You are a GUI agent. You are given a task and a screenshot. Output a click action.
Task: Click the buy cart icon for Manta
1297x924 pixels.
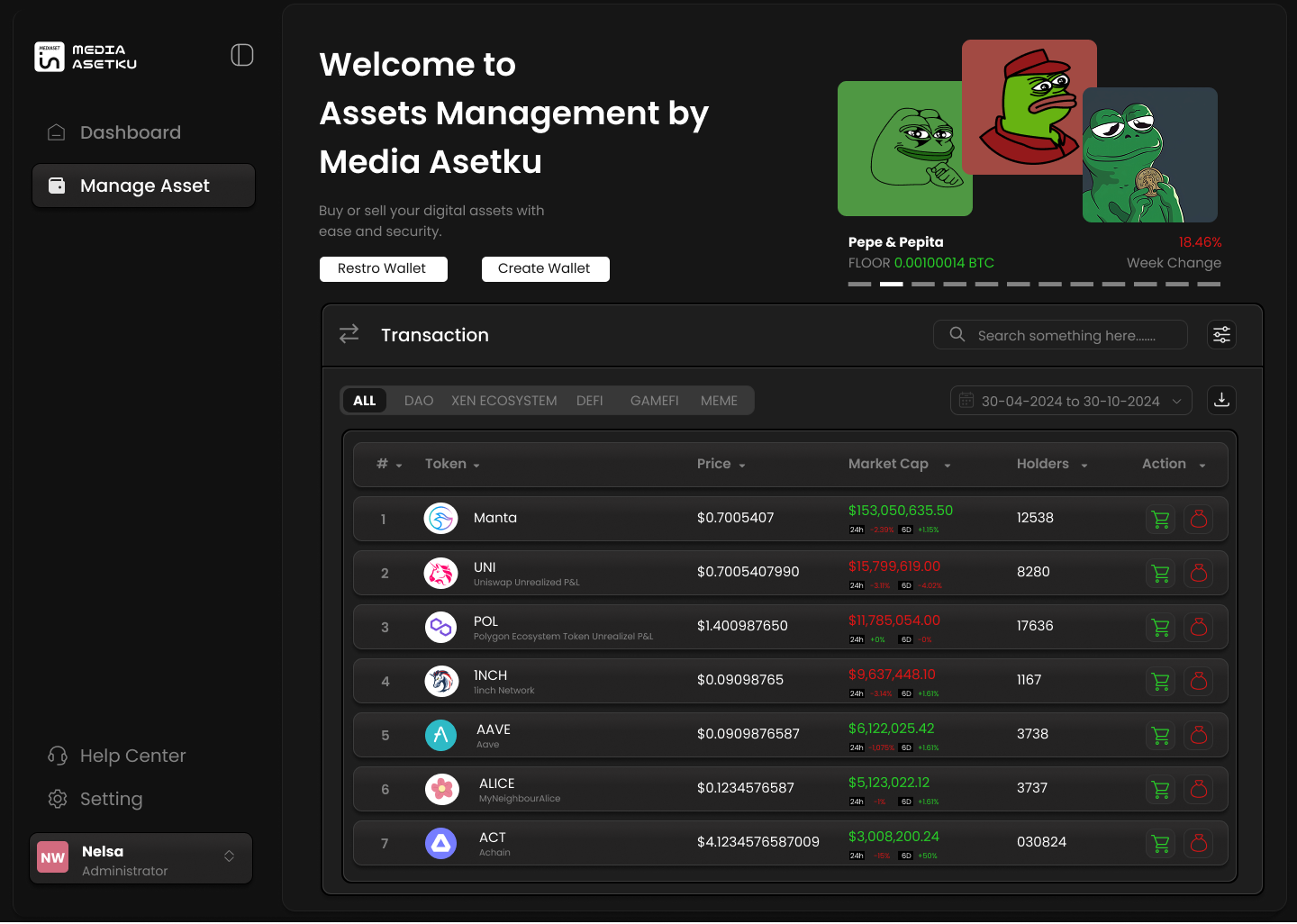(x=1160, y=519)
